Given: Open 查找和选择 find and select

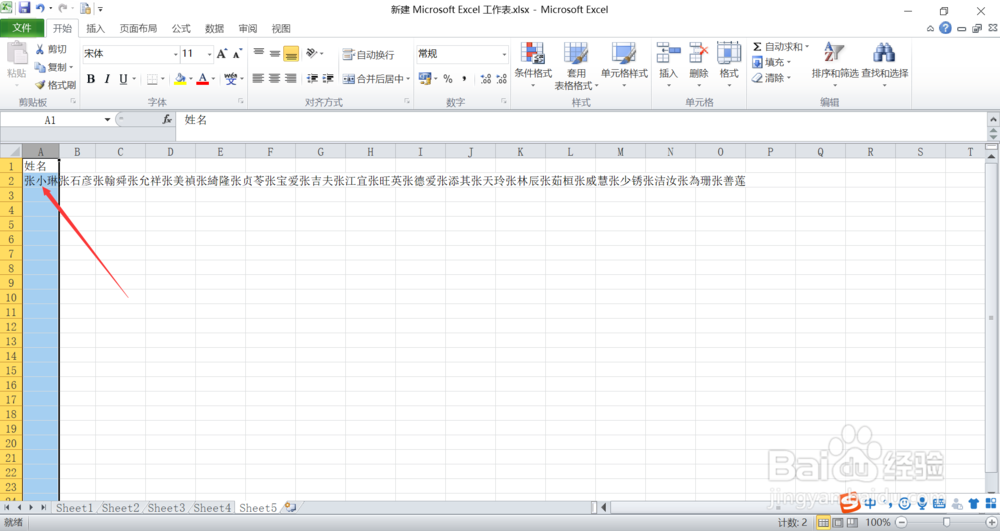Looking at the screenshot, I should tap(885, 63).
